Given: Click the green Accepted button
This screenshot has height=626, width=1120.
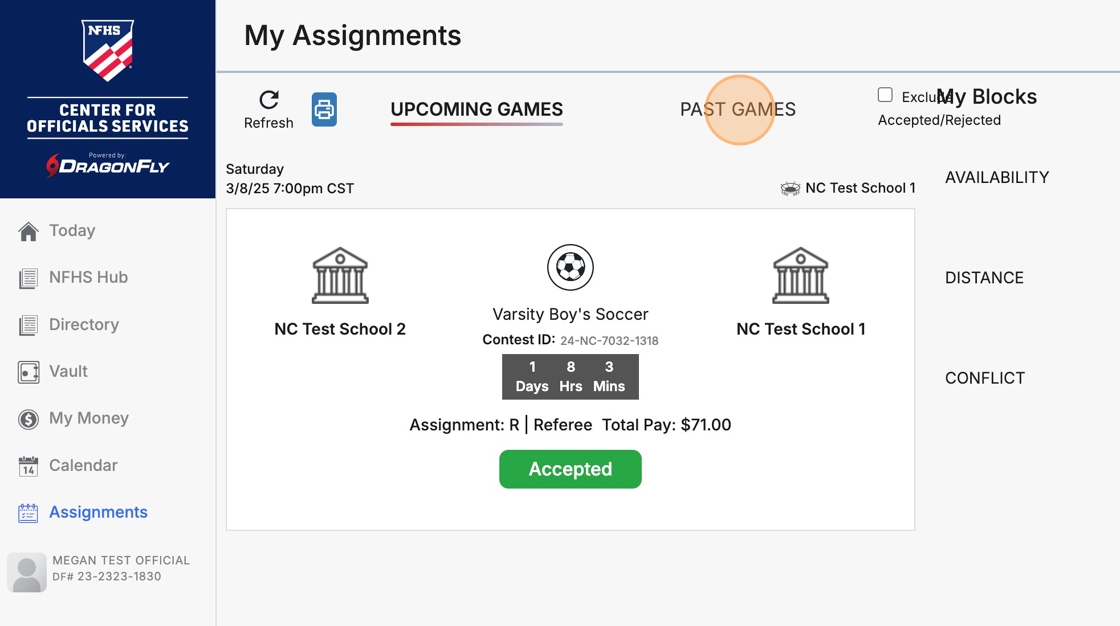Looking at the screenshot, I should pyautogui.click(x=570, y=469).
